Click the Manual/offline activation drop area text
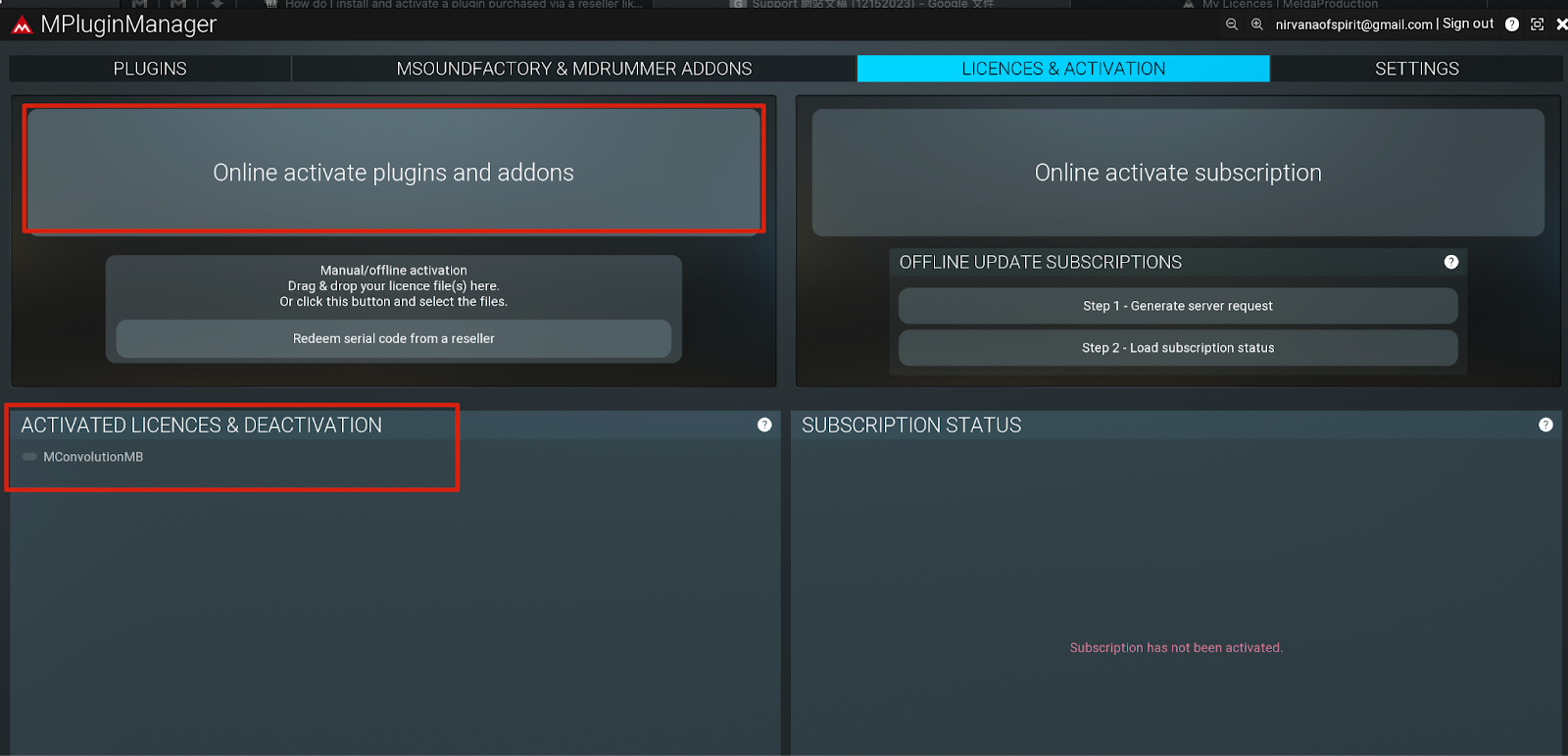The image size is (1568, 756). (394, 286)
